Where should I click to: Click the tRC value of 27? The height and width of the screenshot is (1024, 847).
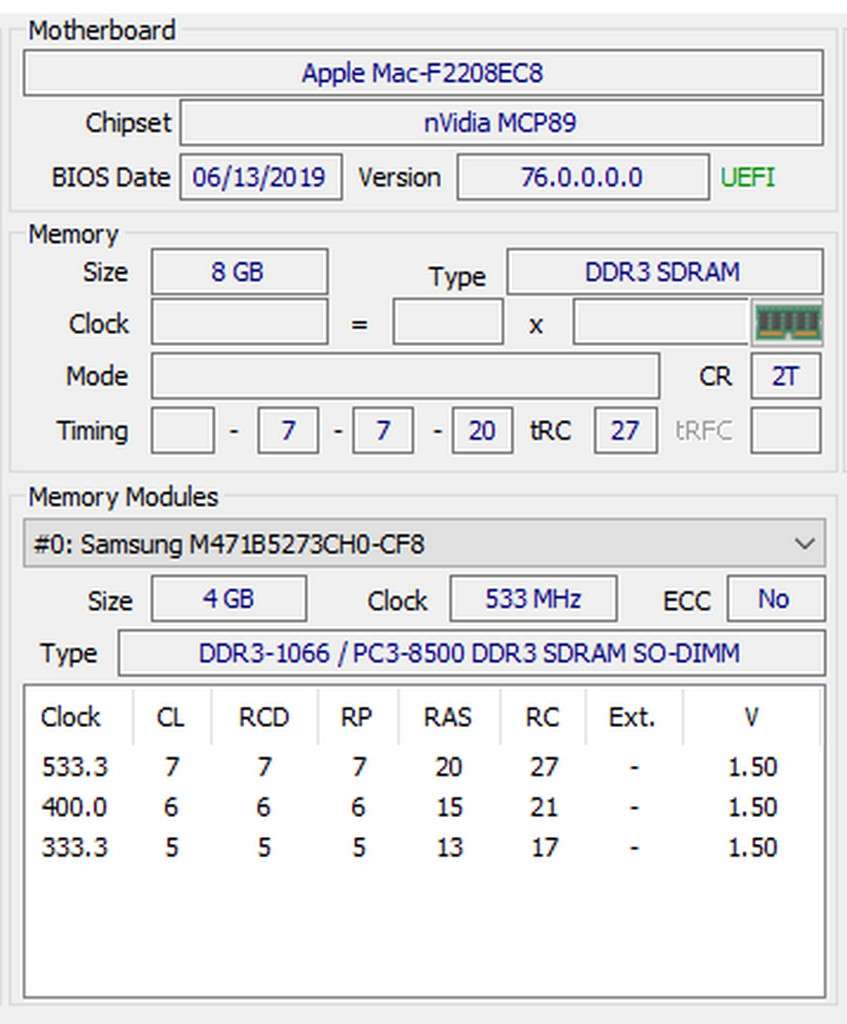coord(625,430)
